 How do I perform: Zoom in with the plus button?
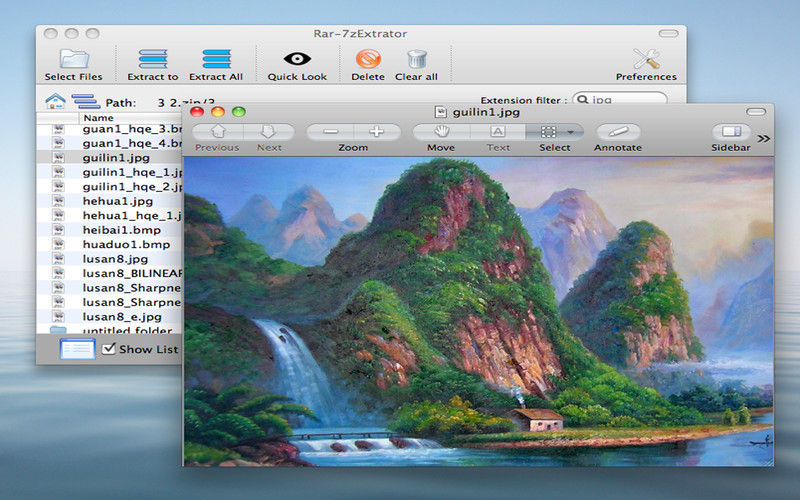tap(377, 132)
